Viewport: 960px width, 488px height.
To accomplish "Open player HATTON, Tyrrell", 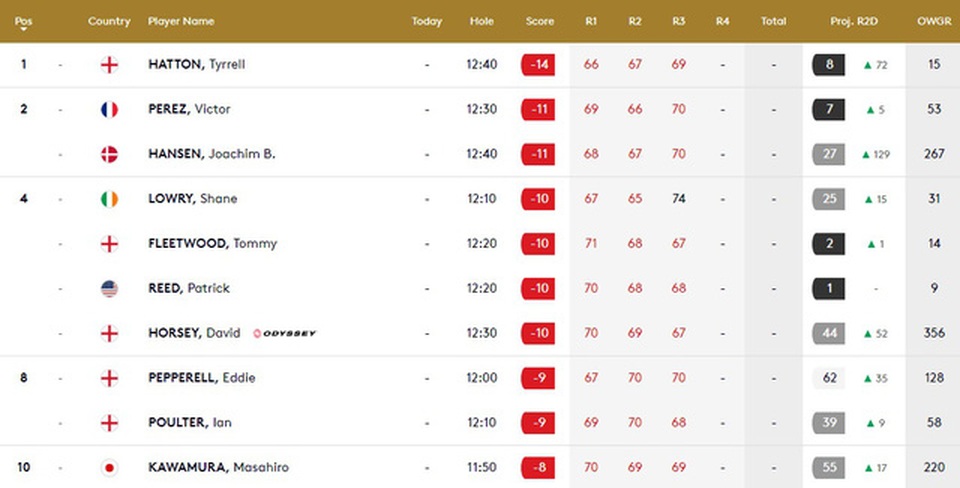I will (197, 64).
